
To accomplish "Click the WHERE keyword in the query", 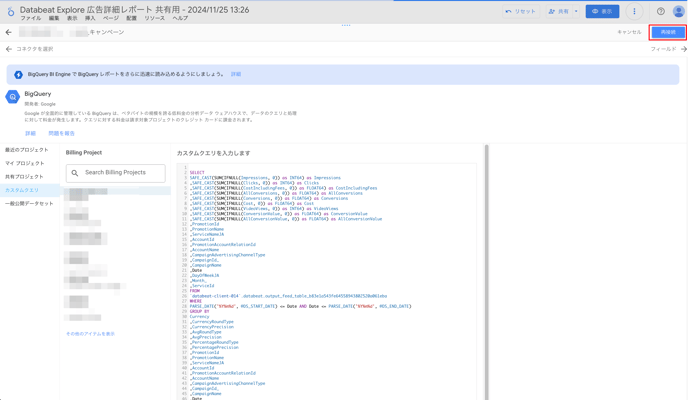I will (x=196, y=301).
